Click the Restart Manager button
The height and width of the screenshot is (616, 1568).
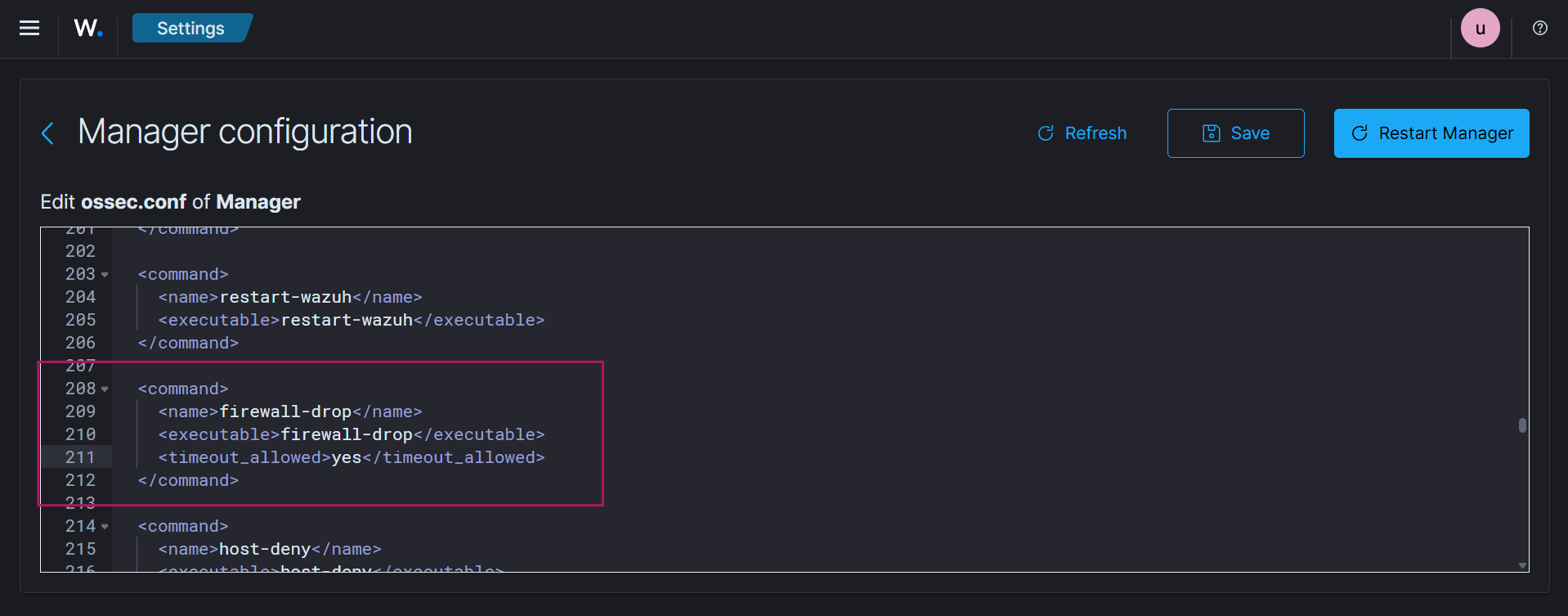pyautogui.click(x=1431, y=133)
